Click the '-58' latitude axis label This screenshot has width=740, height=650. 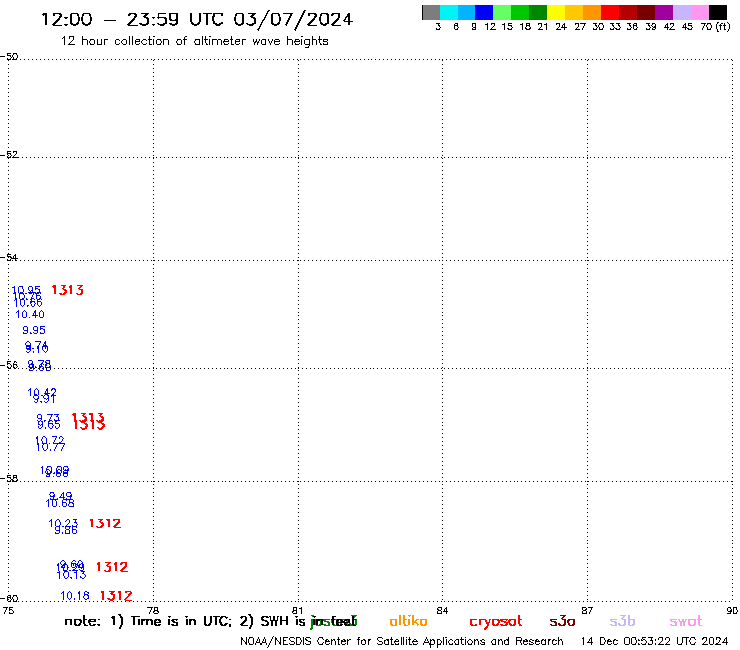point(9,478)
